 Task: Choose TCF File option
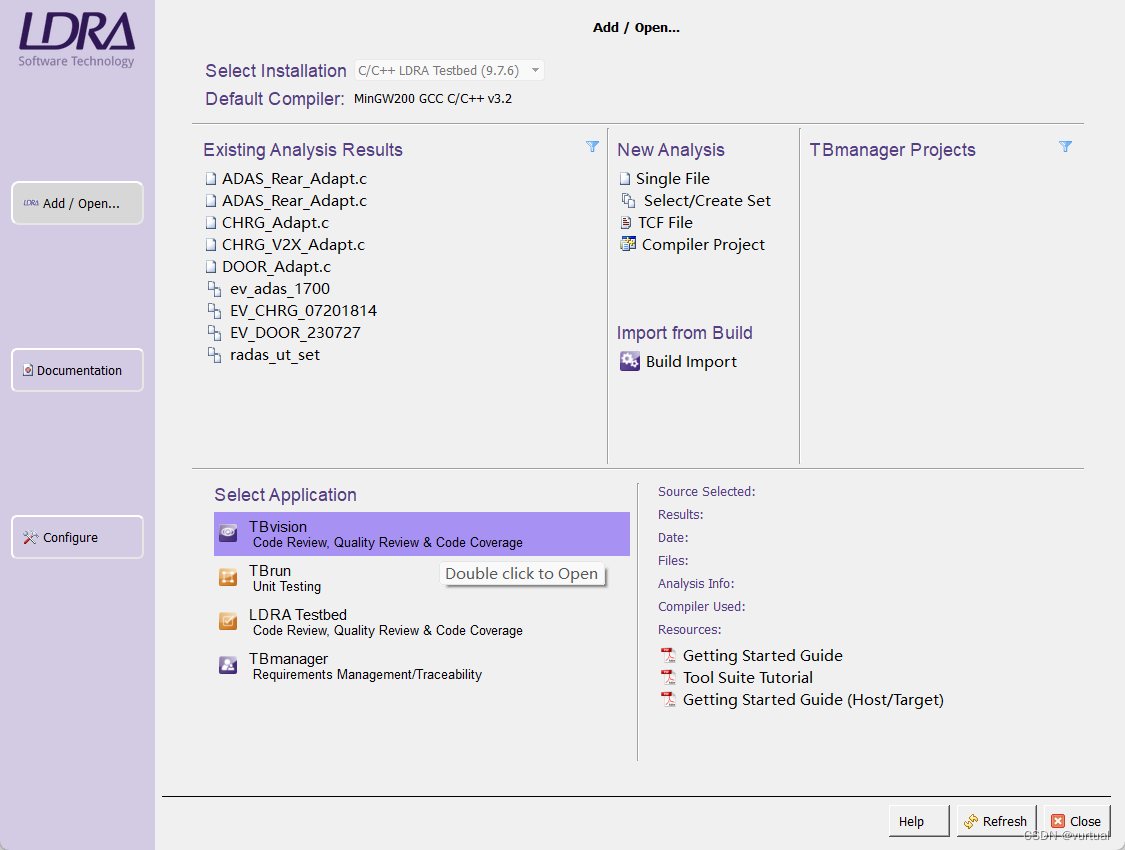point(665,223)
